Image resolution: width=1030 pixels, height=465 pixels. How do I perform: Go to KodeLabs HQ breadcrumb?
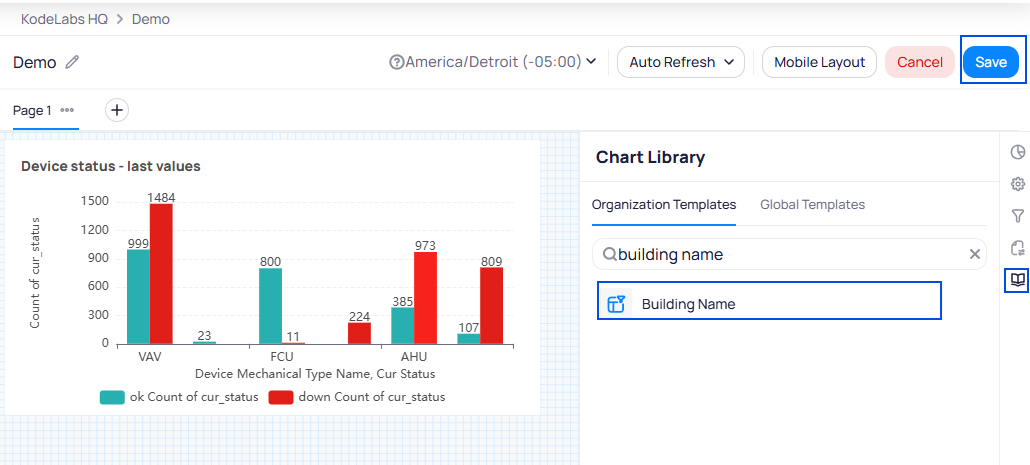tap(64, 19)
